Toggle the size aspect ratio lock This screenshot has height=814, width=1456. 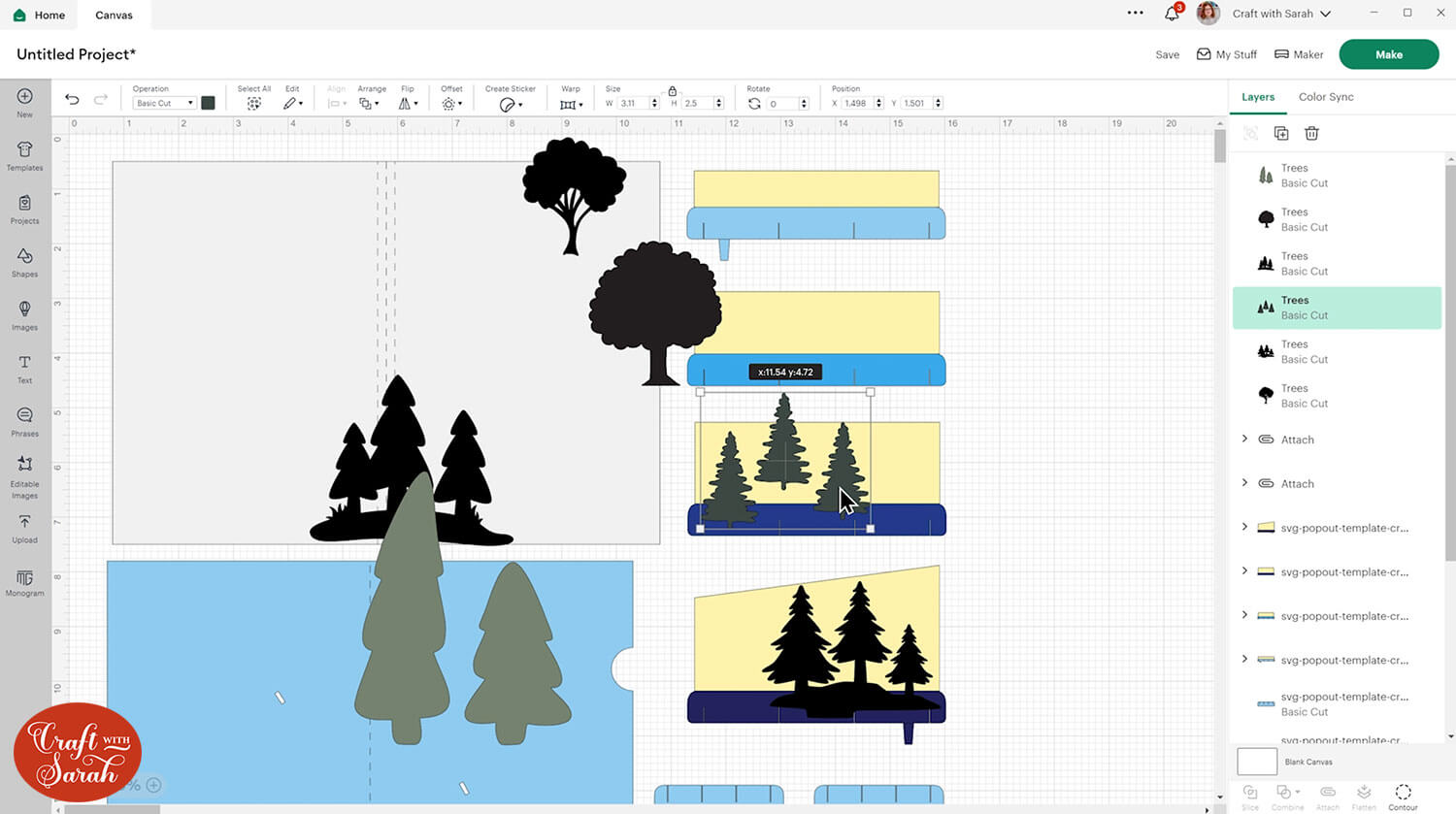pyautogui.click(x=672, y=90)
